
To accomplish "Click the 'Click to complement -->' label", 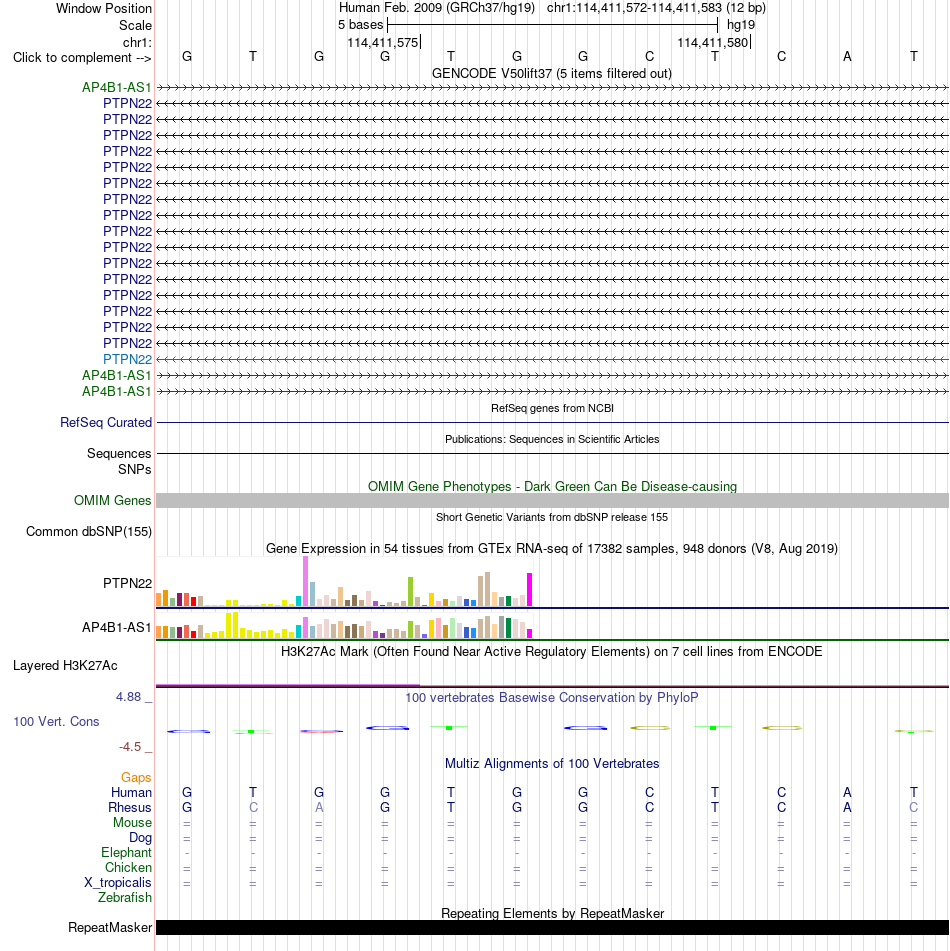I will pyautogui.click(x=82, y=58).
